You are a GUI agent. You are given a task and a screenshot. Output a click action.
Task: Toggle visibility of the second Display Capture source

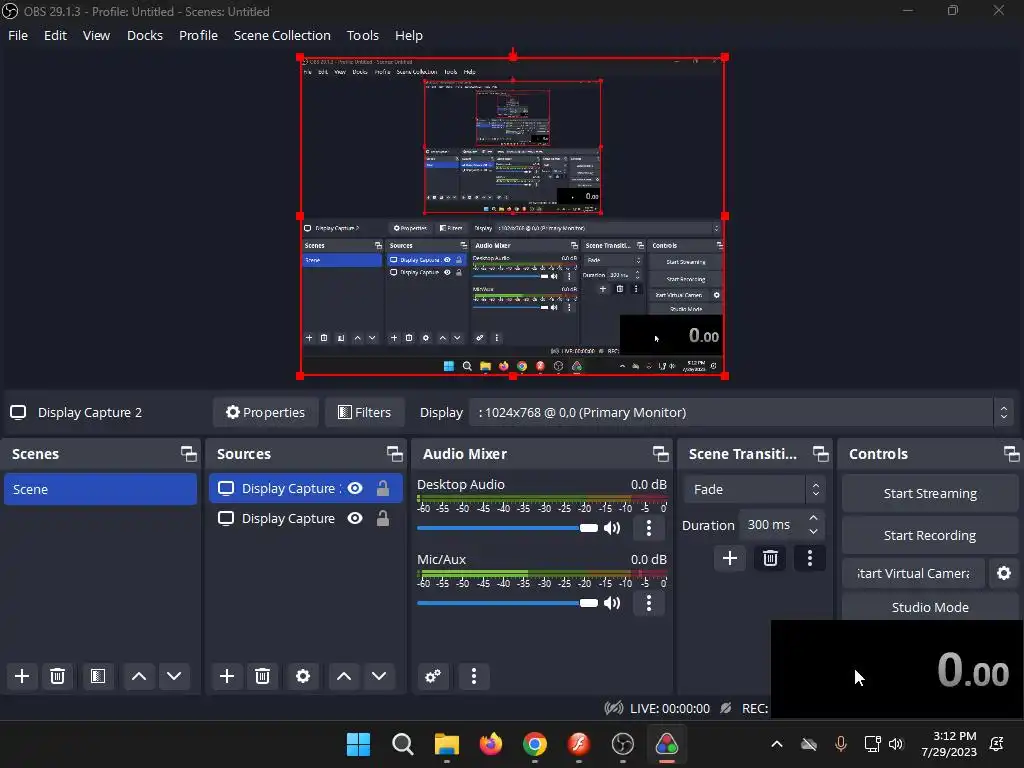[355, 519]
